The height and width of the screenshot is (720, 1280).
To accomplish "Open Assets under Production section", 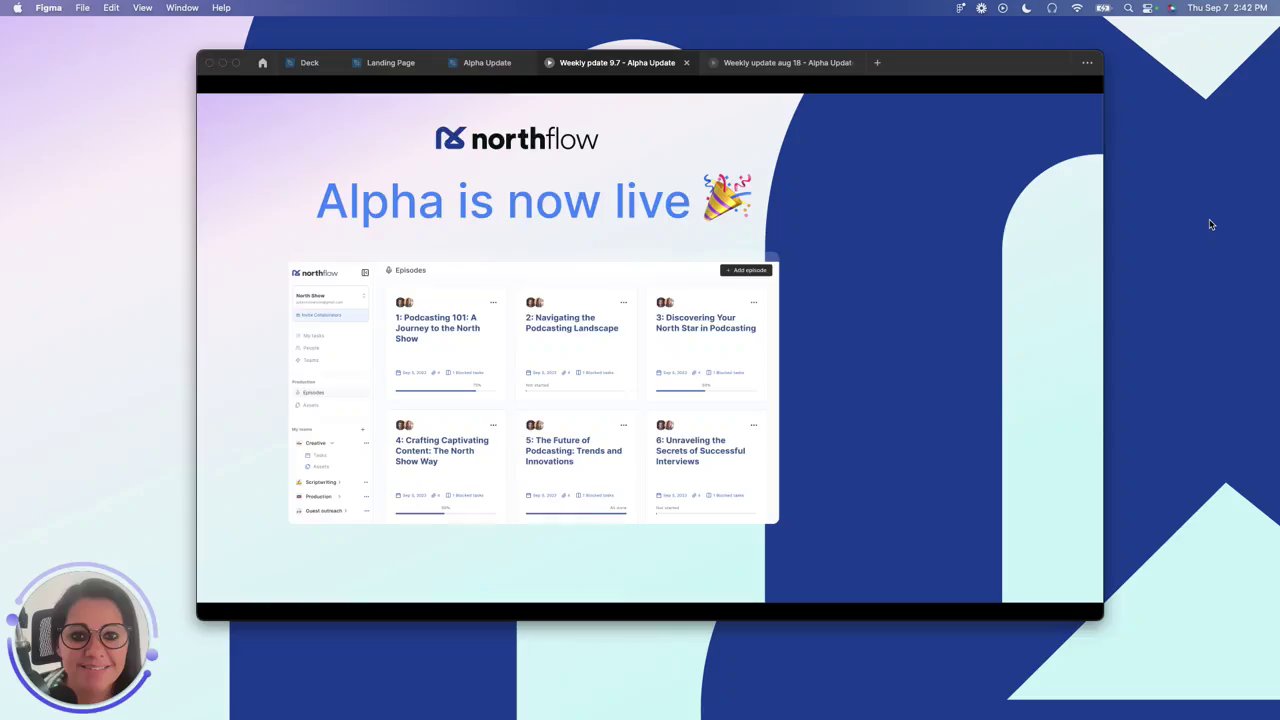I will pyautogui.click(x=307, y=405).
